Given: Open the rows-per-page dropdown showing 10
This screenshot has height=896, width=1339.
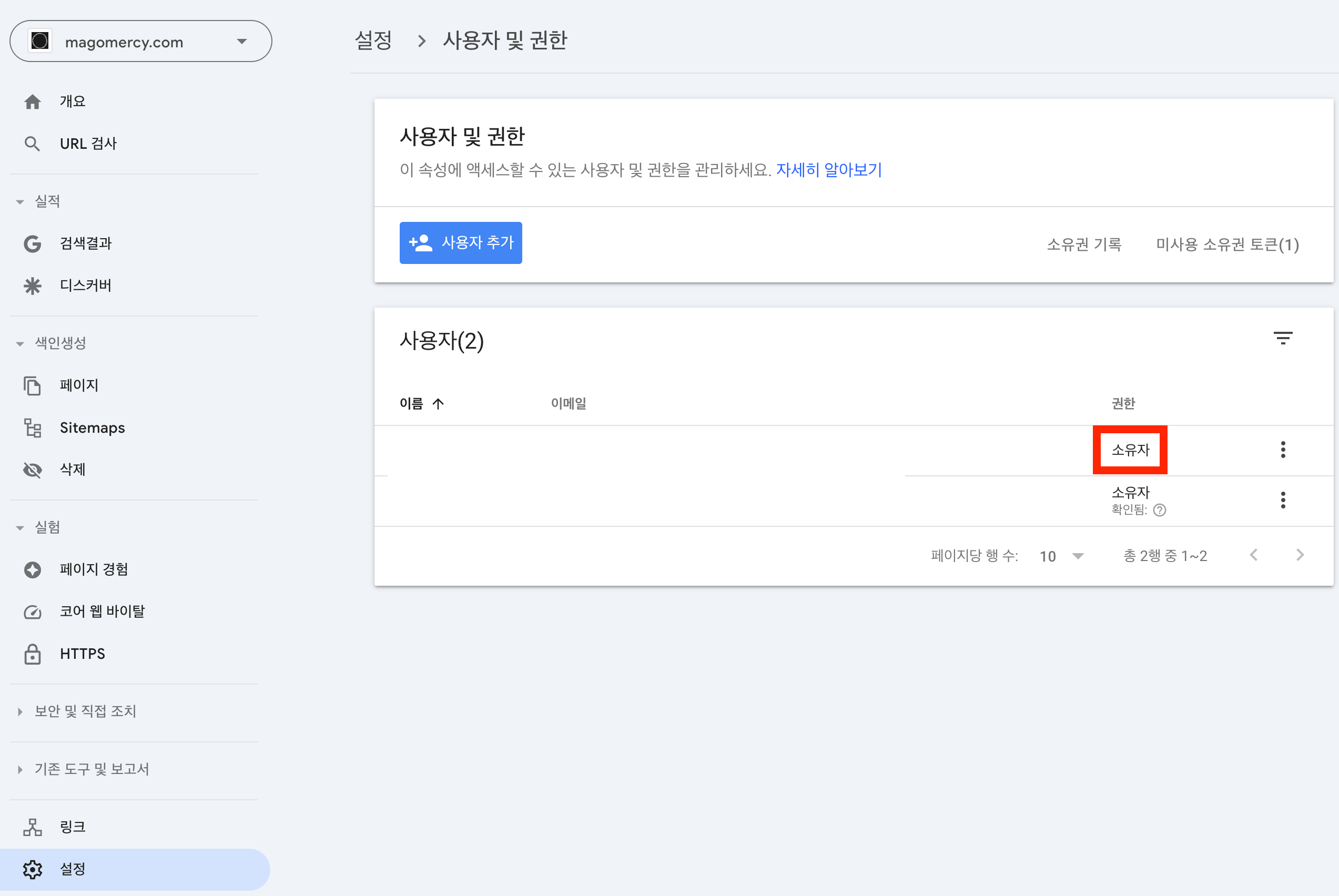Looking at the screenshot, I should pyautogui.click(x=1062, y=556).
